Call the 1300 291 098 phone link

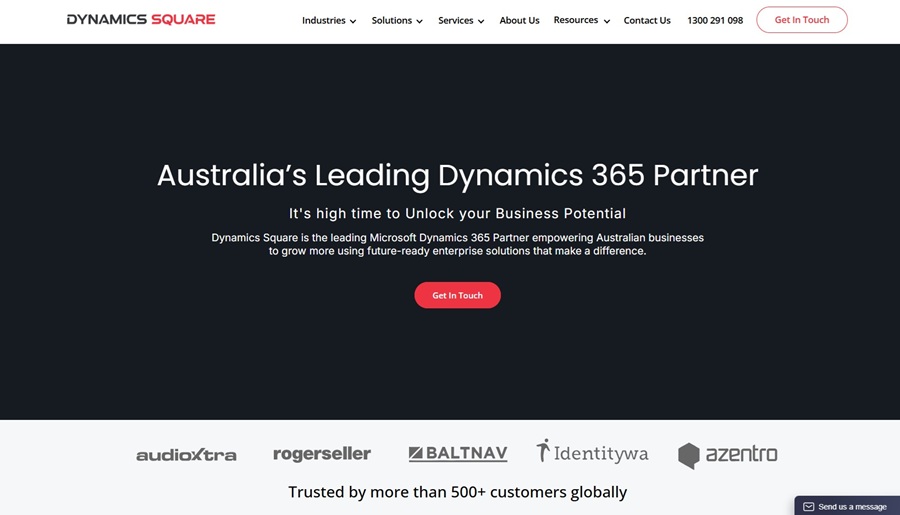pyautogui.click(x=715, y=20)
